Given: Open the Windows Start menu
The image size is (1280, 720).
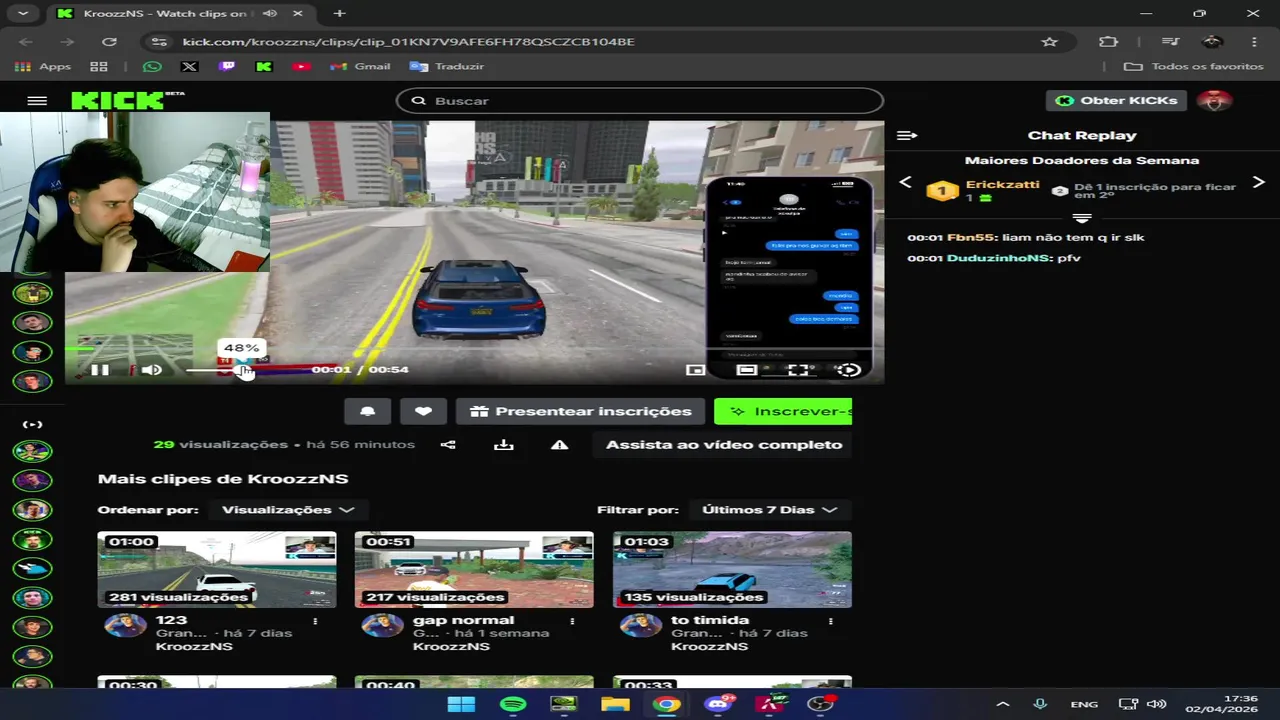Looking at the screenshot, I should click(x=461, y=704).
